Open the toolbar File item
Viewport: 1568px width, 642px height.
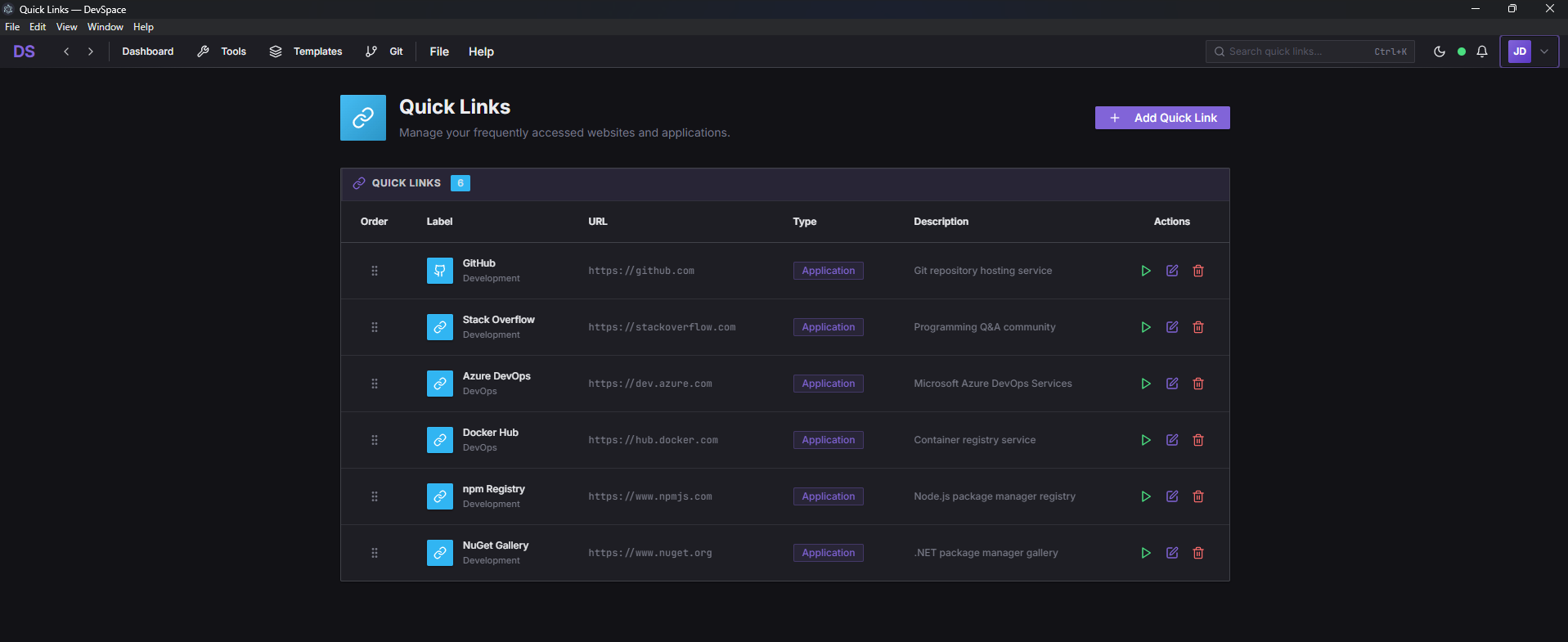pos(439,52)
